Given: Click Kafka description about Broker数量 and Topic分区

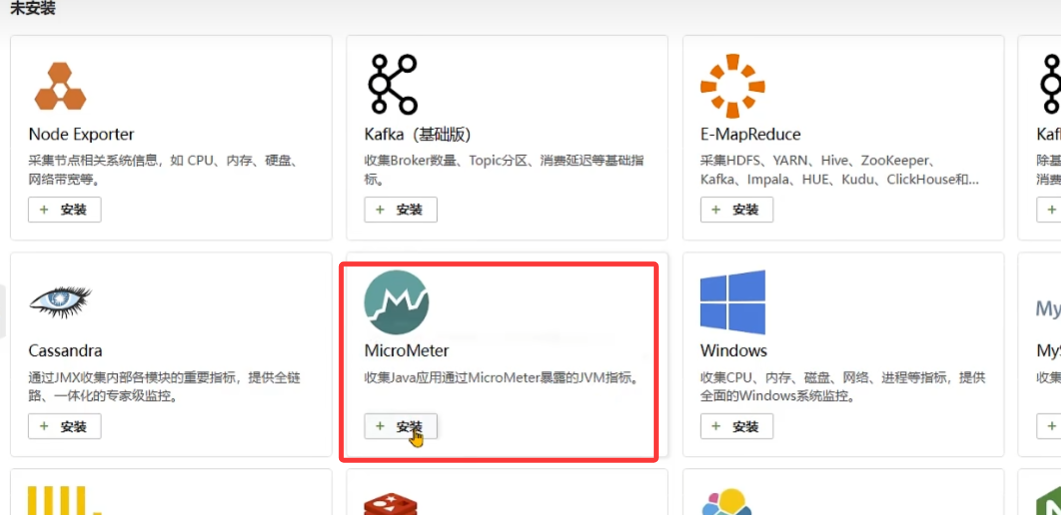Looking at the screenshot, I should coord(504,171).
